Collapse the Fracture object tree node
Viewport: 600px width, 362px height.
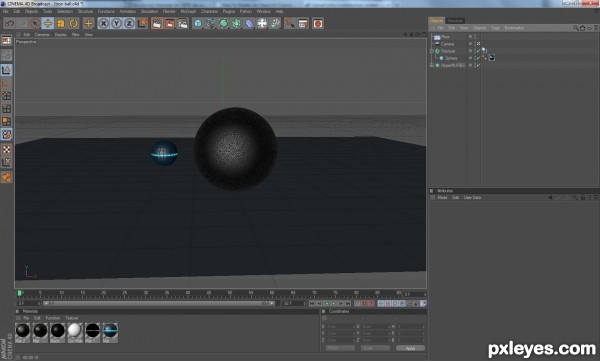432,51
